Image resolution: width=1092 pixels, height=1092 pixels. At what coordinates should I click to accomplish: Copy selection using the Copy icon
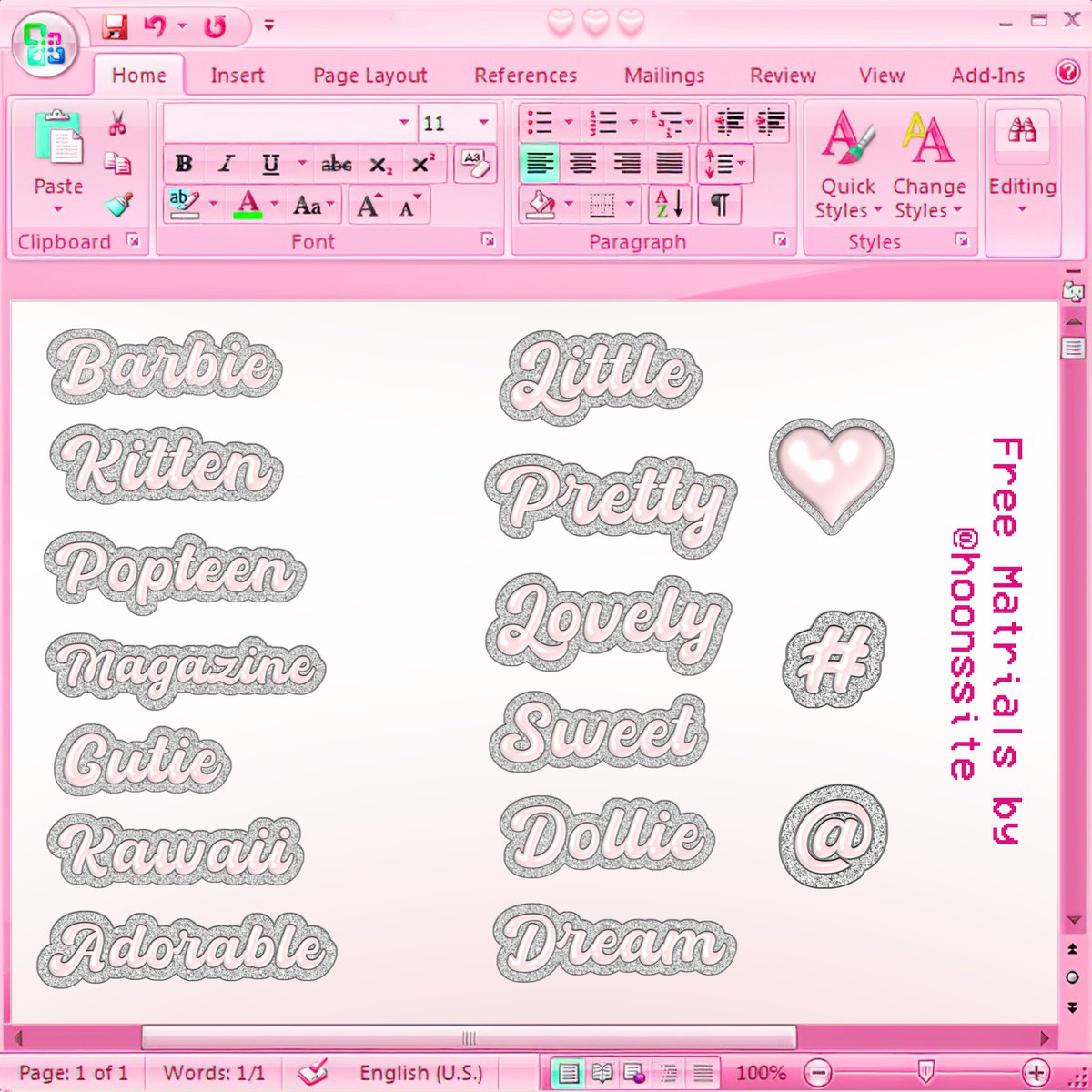pos(117,164)
